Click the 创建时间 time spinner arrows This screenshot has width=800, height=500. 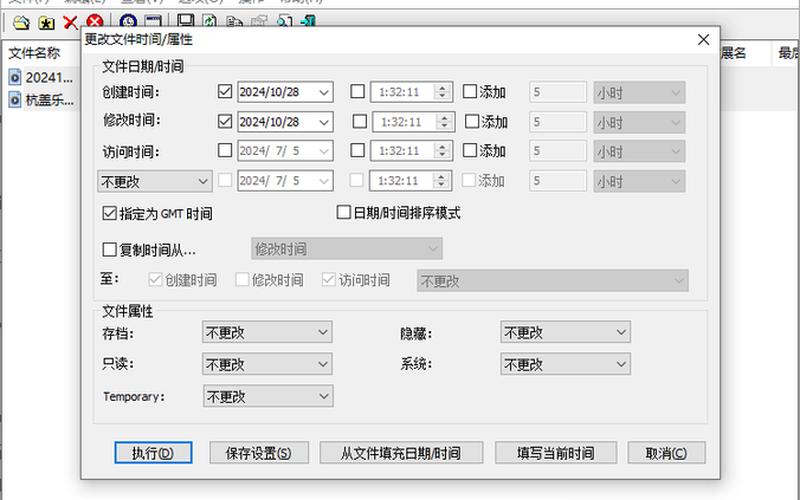tap(442, 92)
